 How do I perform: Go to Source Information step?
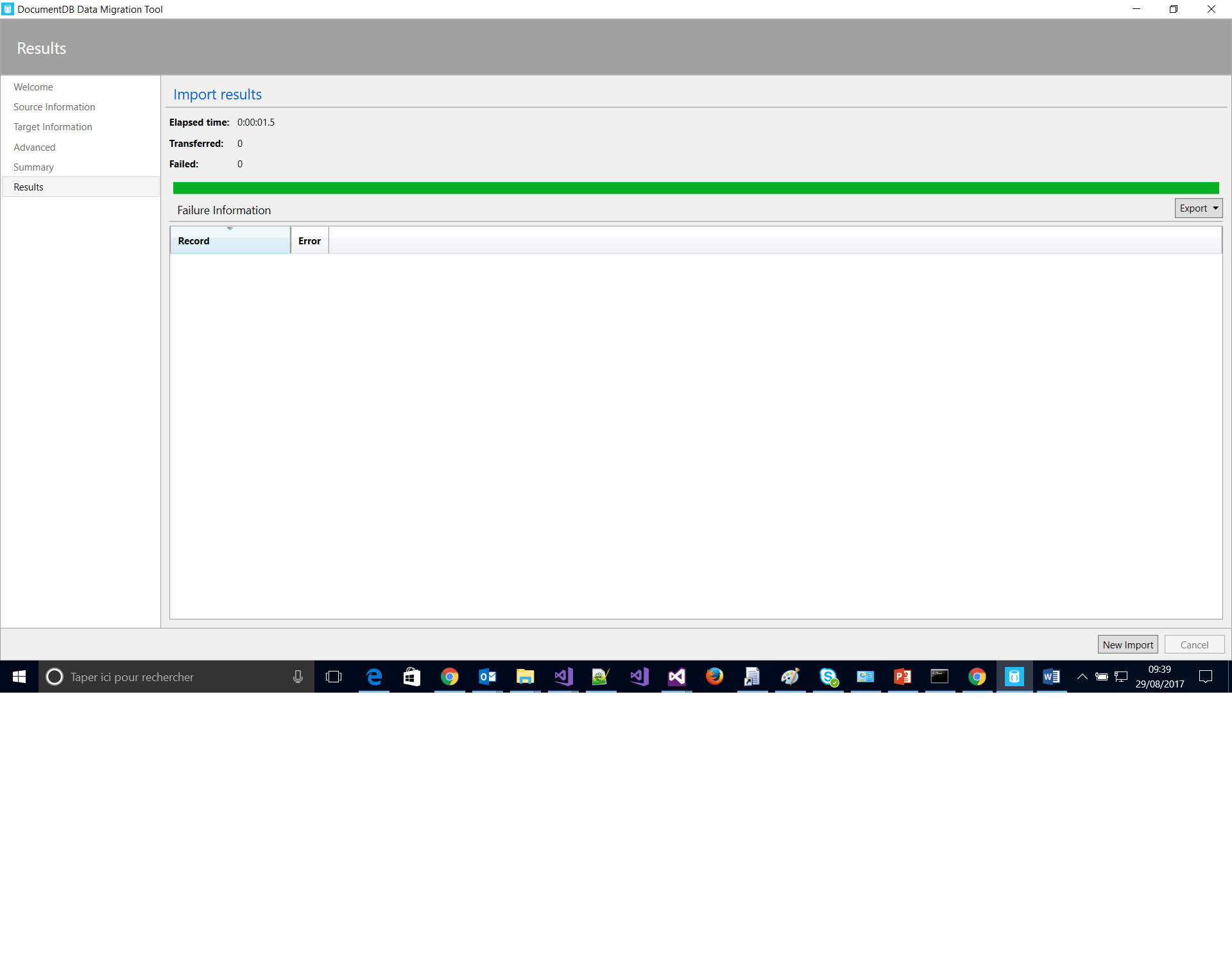54,107
